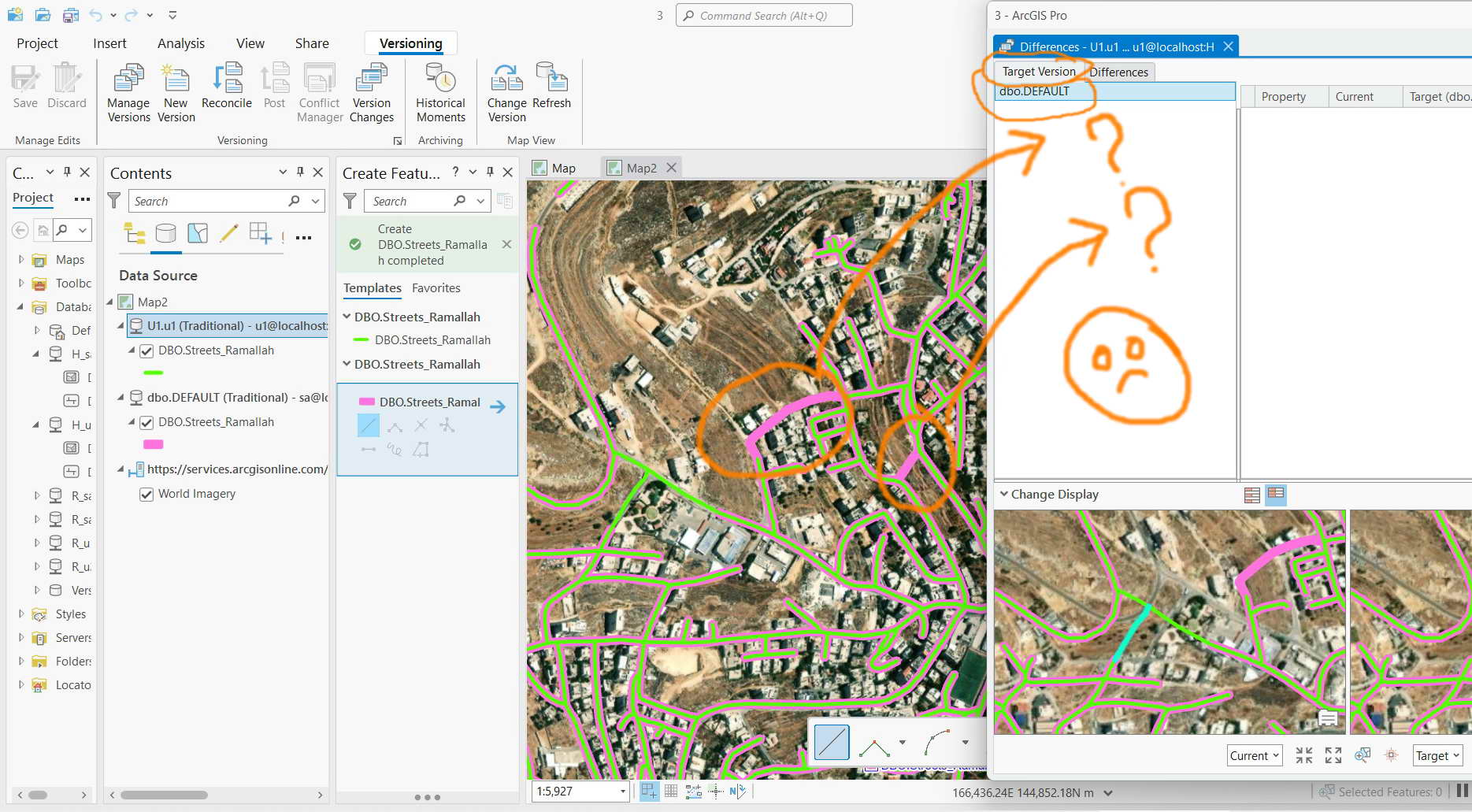Open the Project ribbon tab
The width and height of the screenshot is (1472, 812).
coord(37,43)
